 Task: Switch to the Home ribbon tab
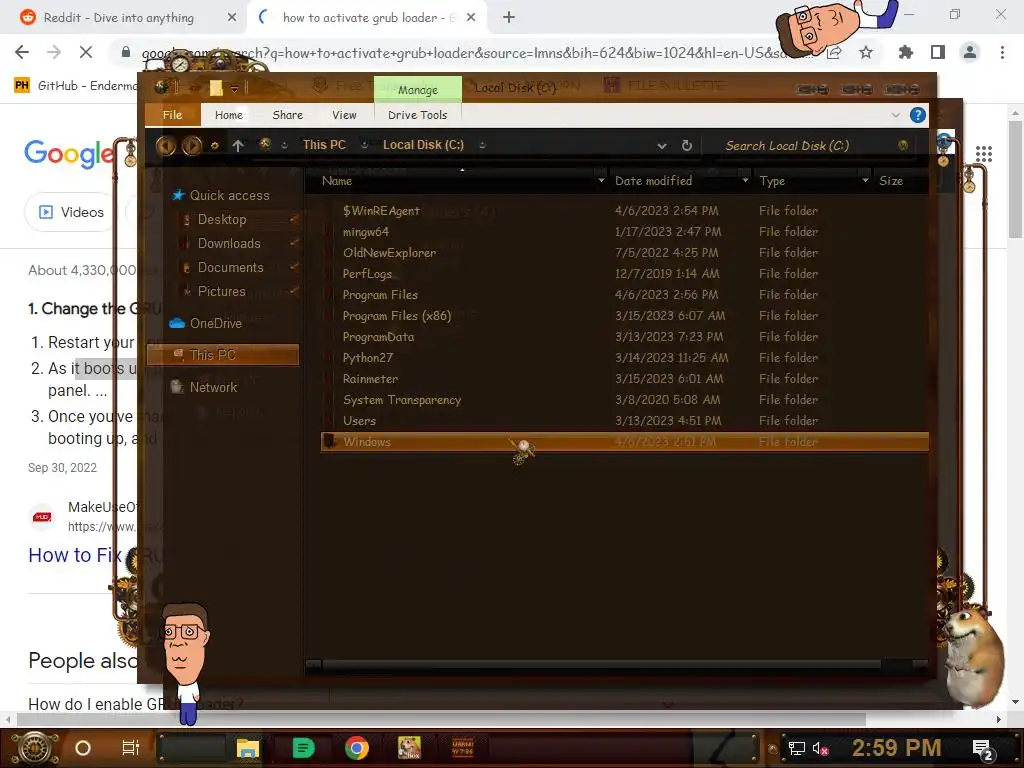[x=229, y=115]
